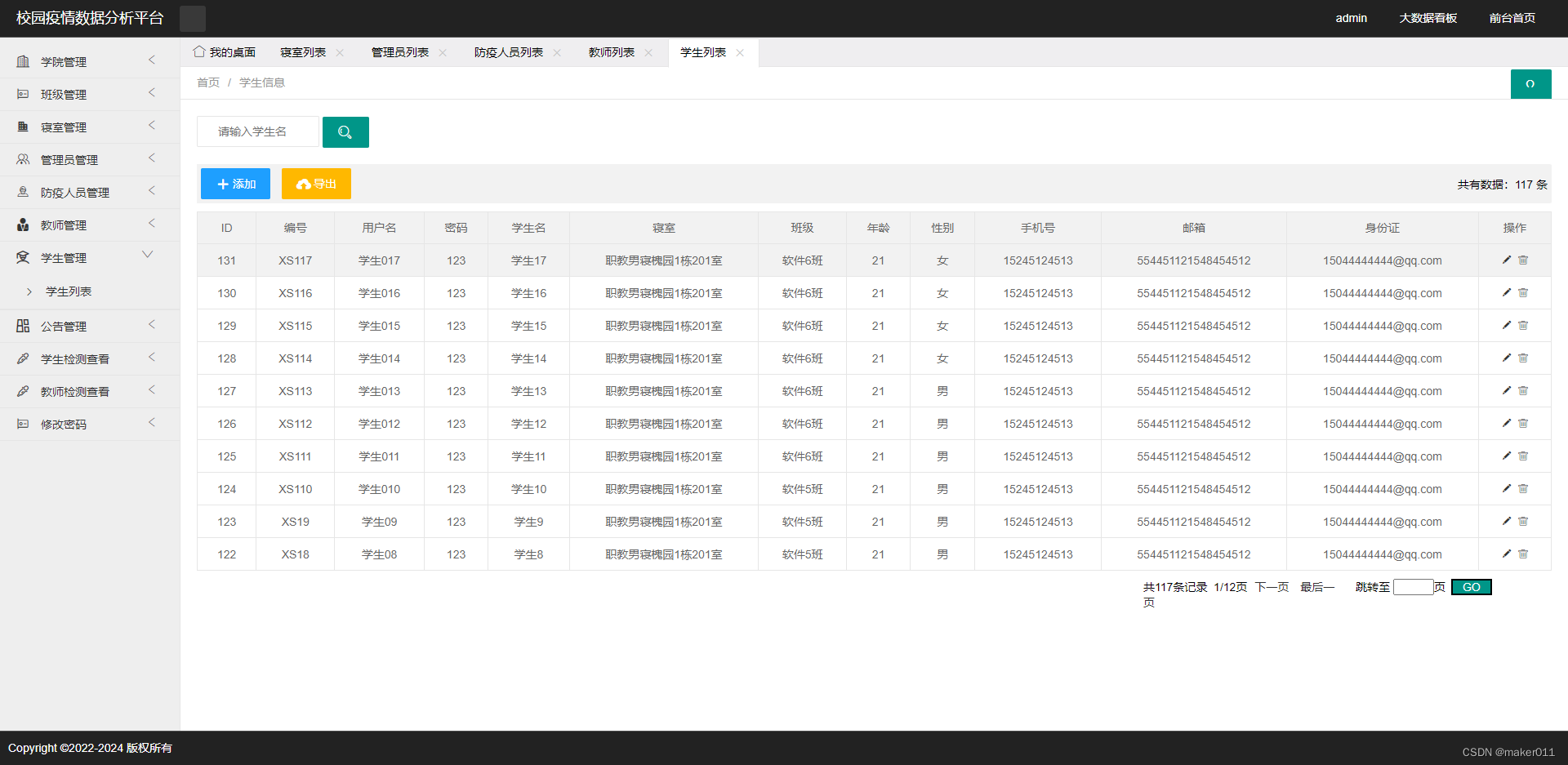The height and width of the screenshot is (765, 1568).
Task: Click the 教师检测查看 sidebar icon
Action: coord(23,392)
